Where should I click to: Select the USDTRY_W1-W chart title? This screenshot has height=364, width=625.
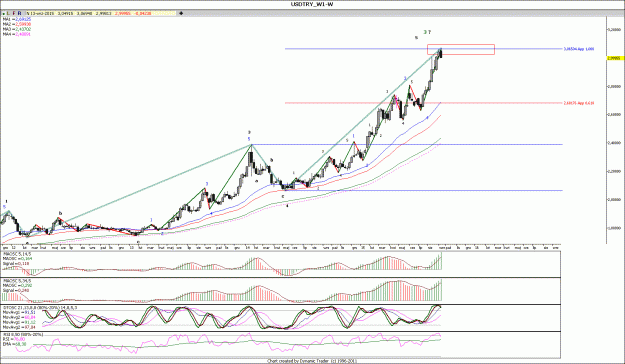(x=312, y=4)
